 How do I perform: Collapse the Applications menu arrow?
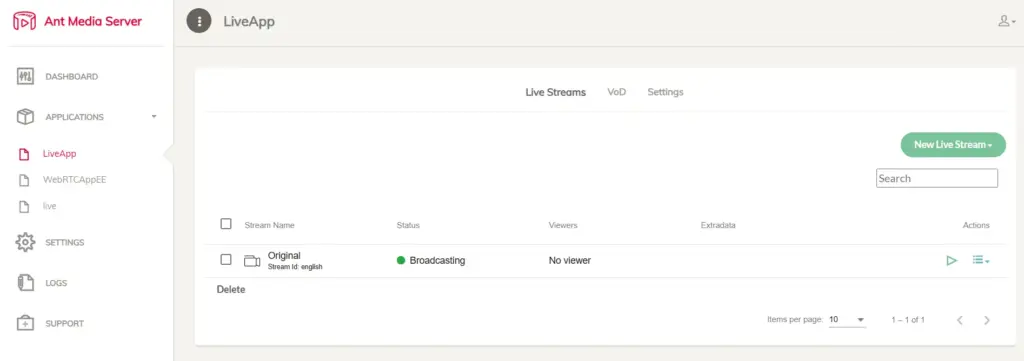154,117
